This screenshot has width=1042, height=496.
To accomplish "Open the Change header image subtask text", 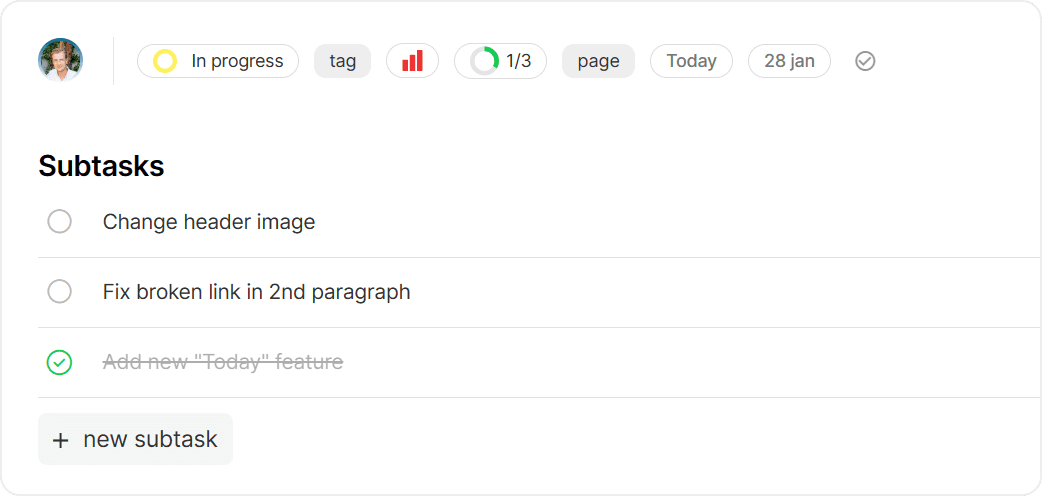I will point(209,221).
